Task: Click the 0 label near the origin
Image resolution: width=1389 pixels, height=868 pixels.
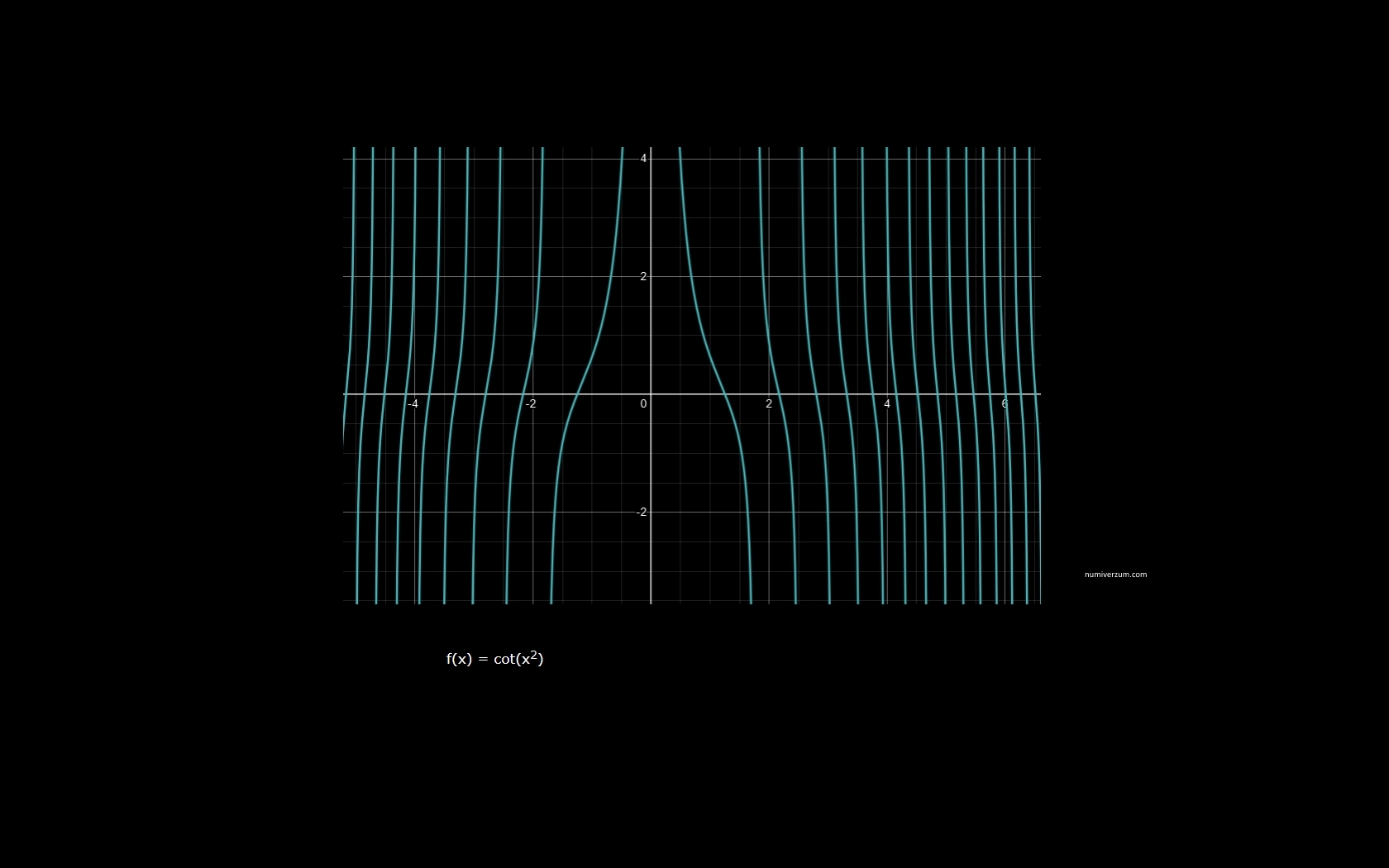Action: tap(643, 404)
